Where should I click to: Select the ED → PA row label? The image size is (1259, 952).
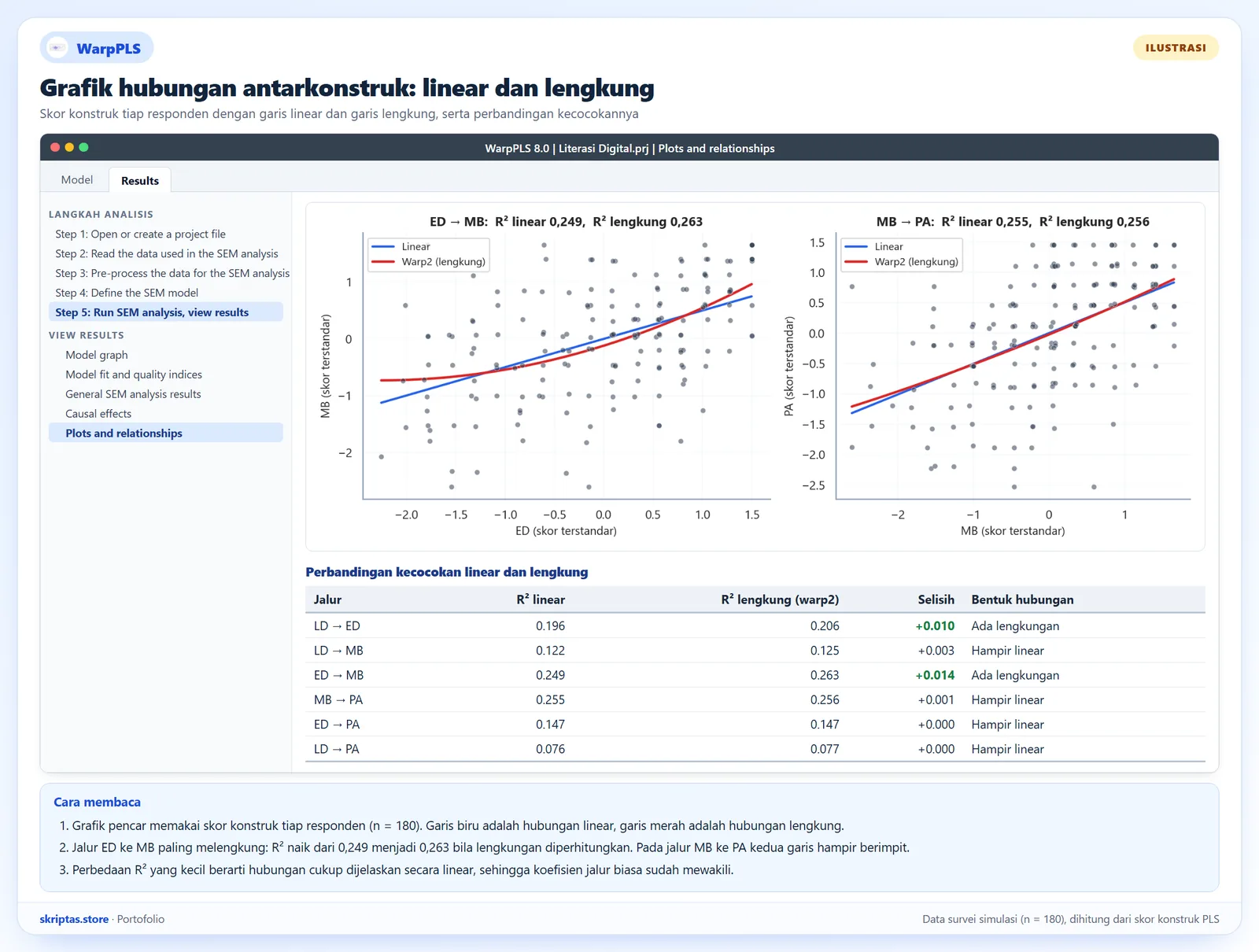(337, 724)
